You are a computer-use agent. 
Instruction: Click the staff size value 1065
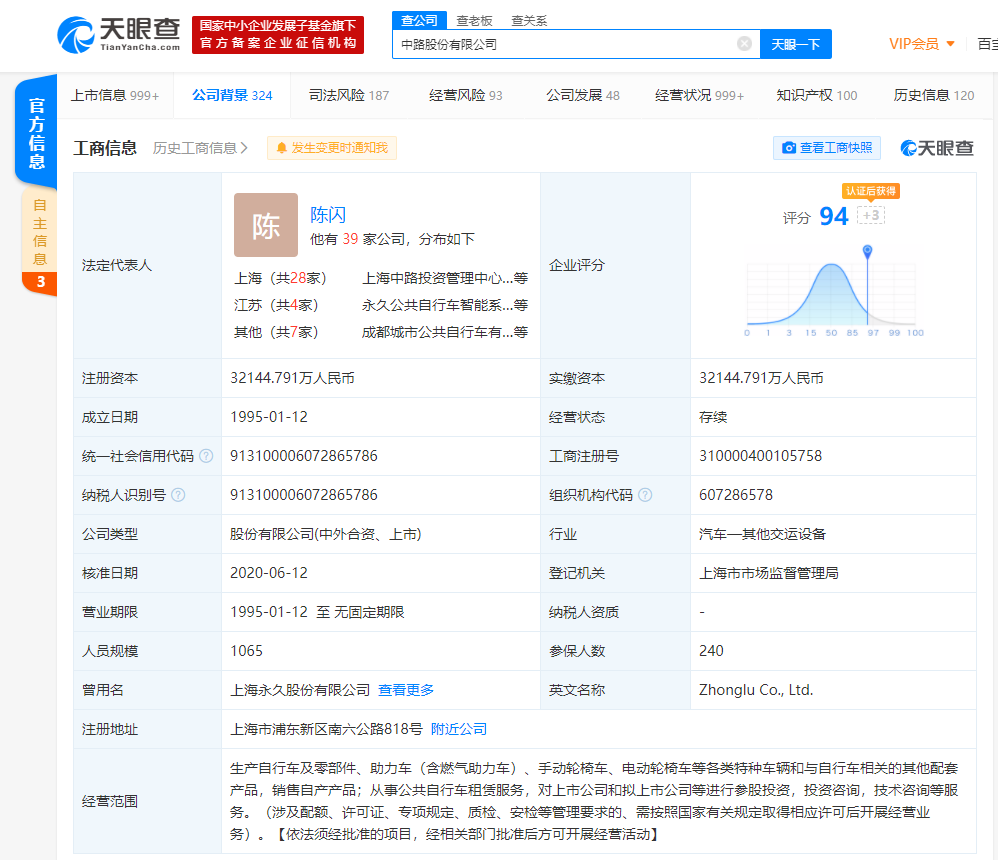coord(246,651)
